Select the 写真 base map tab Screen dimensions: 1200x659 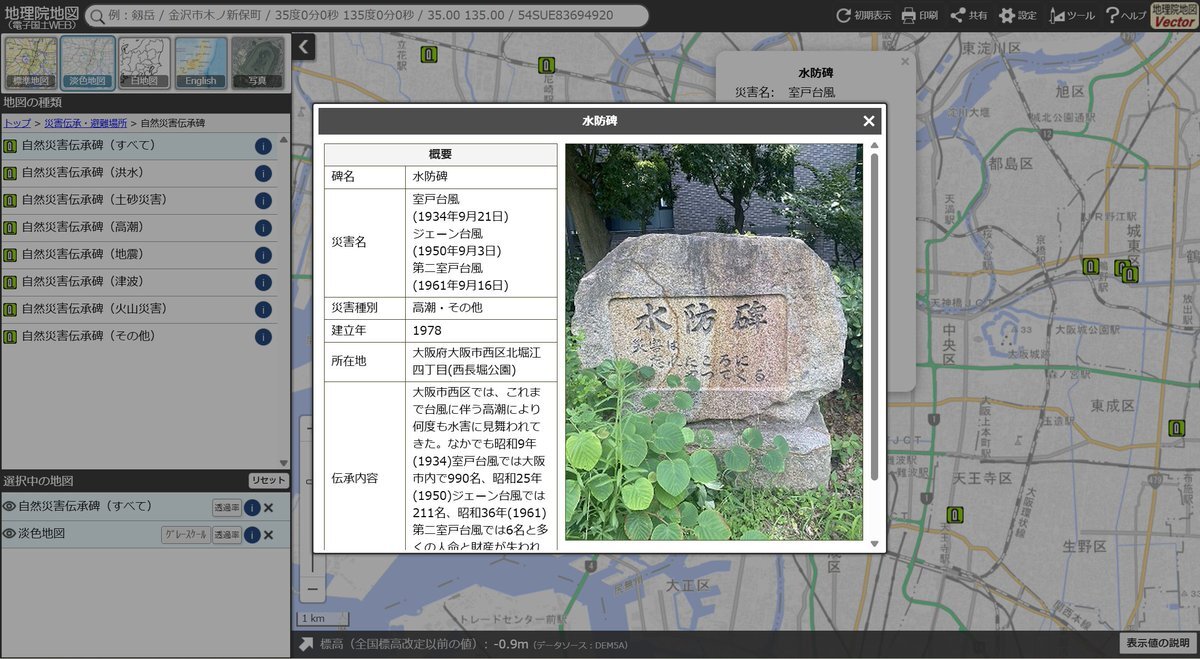pyautogui.click(x=258, y=63)
